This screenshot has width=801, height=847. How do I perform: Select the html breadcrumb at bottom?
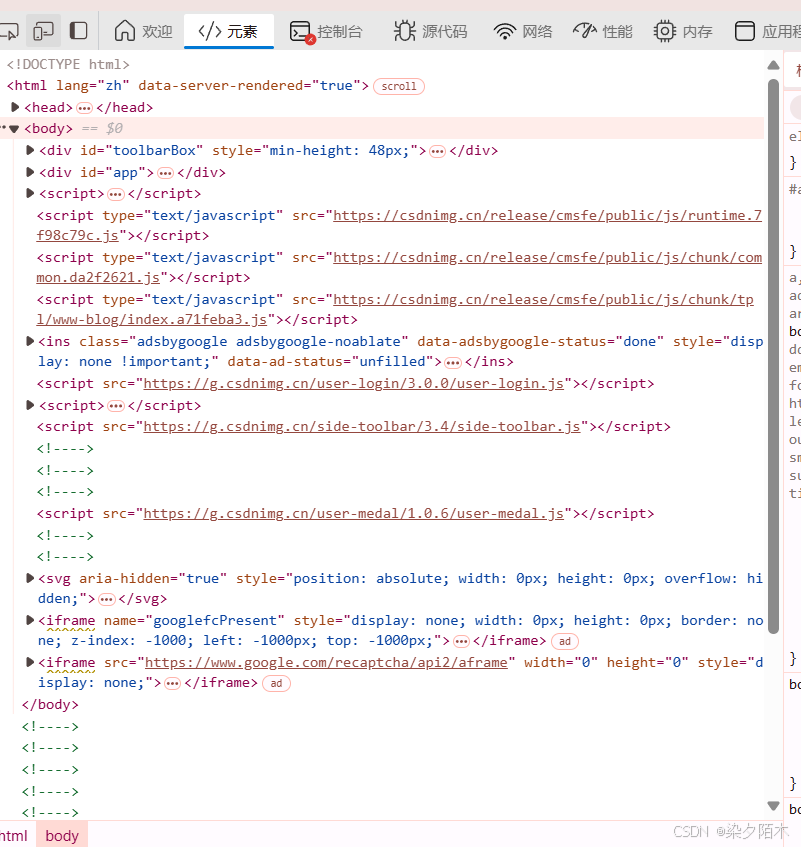click(14, 836)
